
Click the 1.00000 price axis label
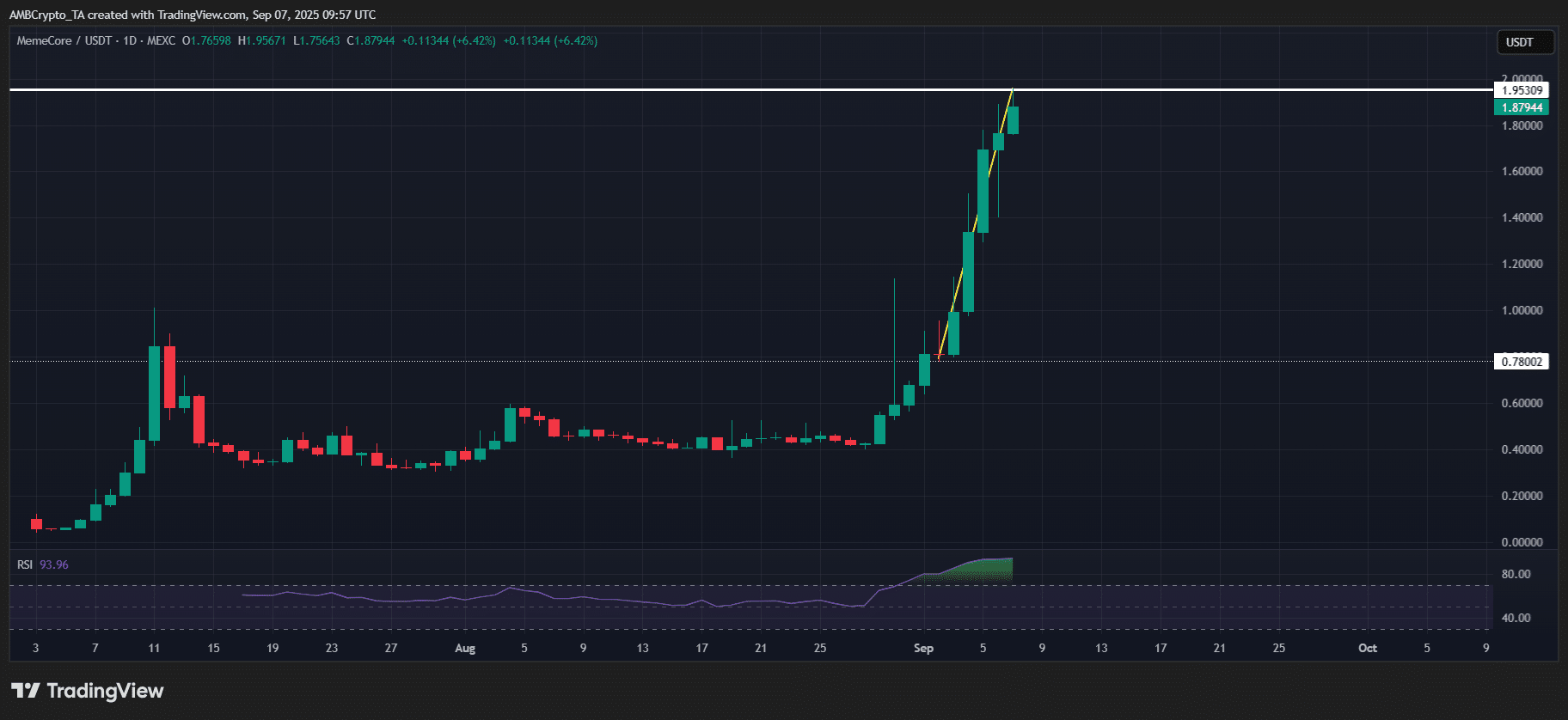pos(1521,310)
